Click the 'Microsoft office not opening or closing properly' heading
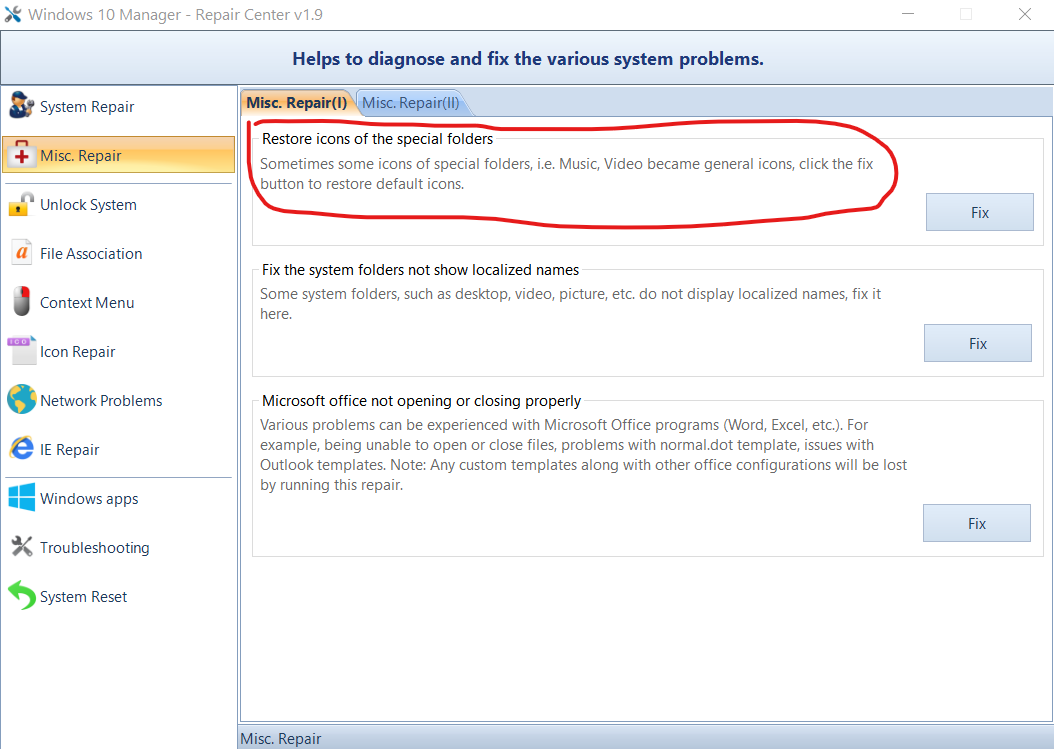1054x749 pixels. (421, 401)
